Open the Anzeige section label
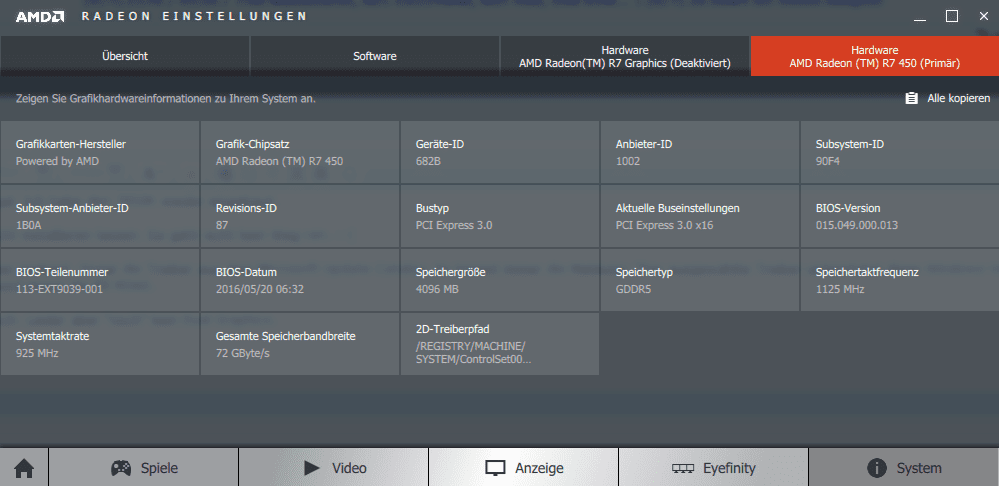Viewport: 999px width, 486px height. [539, 469]
